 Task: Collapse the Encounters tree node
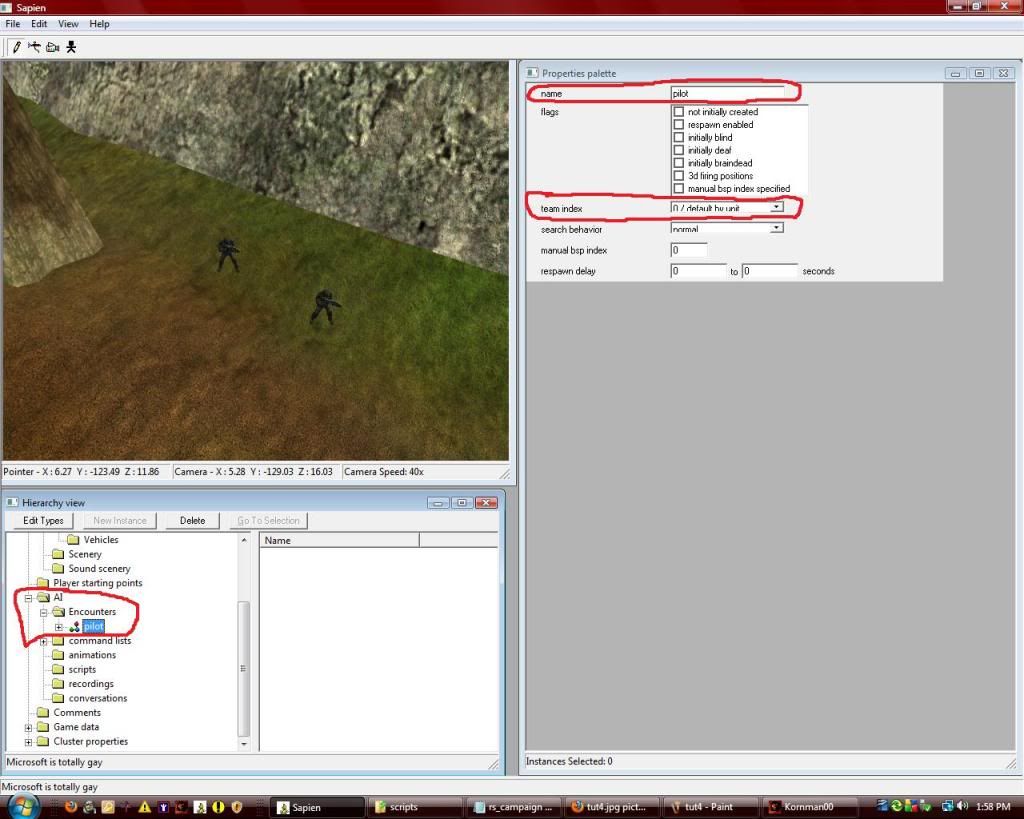click(x=44, y=612)
